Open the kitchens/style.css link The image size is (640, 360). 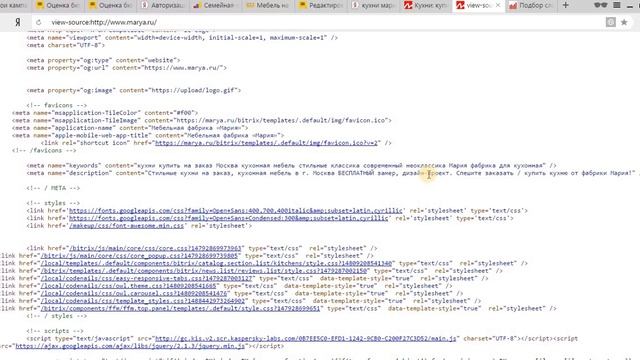216,263
